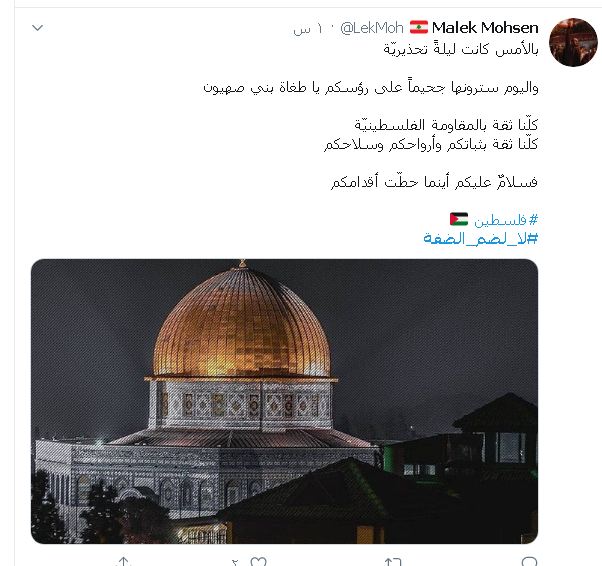Screen dimensions: 602x566
Task: Click the Lebanon flag emoji beside the name
Action: (418, 27)
